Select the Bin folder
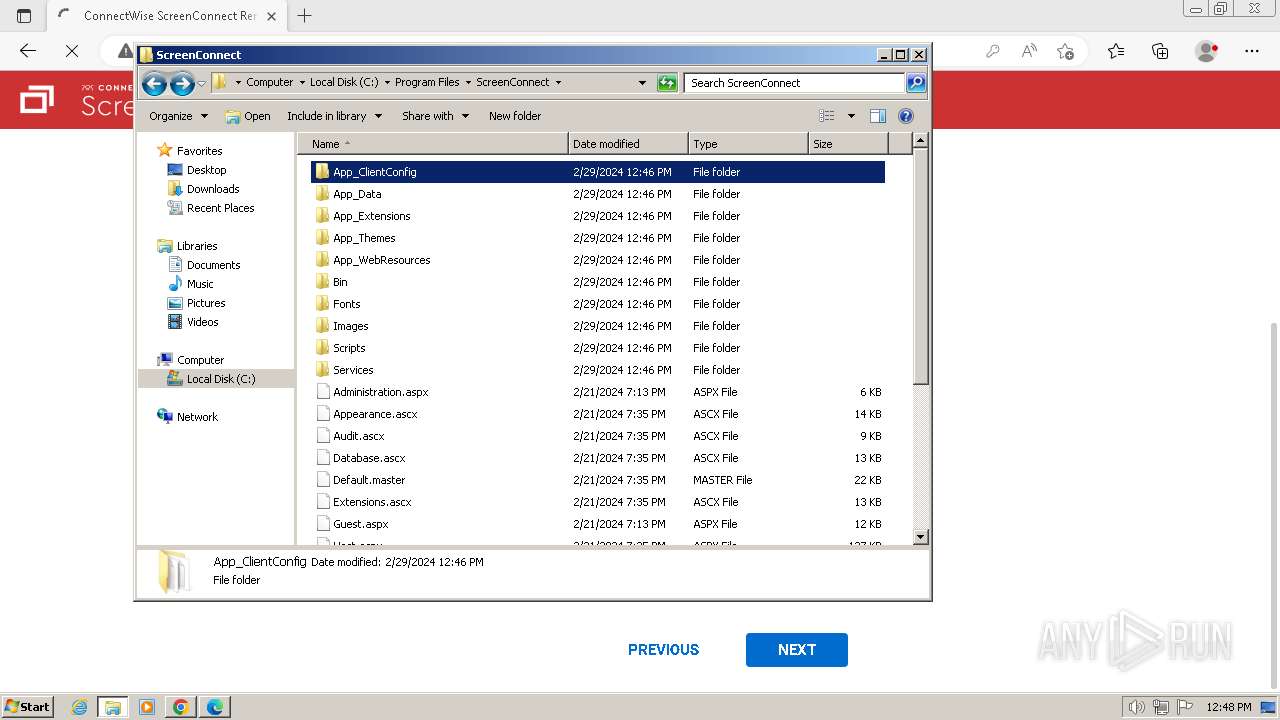Viewport: 1280px width, 720px height. pyautogui.click(x=598, y=282)
